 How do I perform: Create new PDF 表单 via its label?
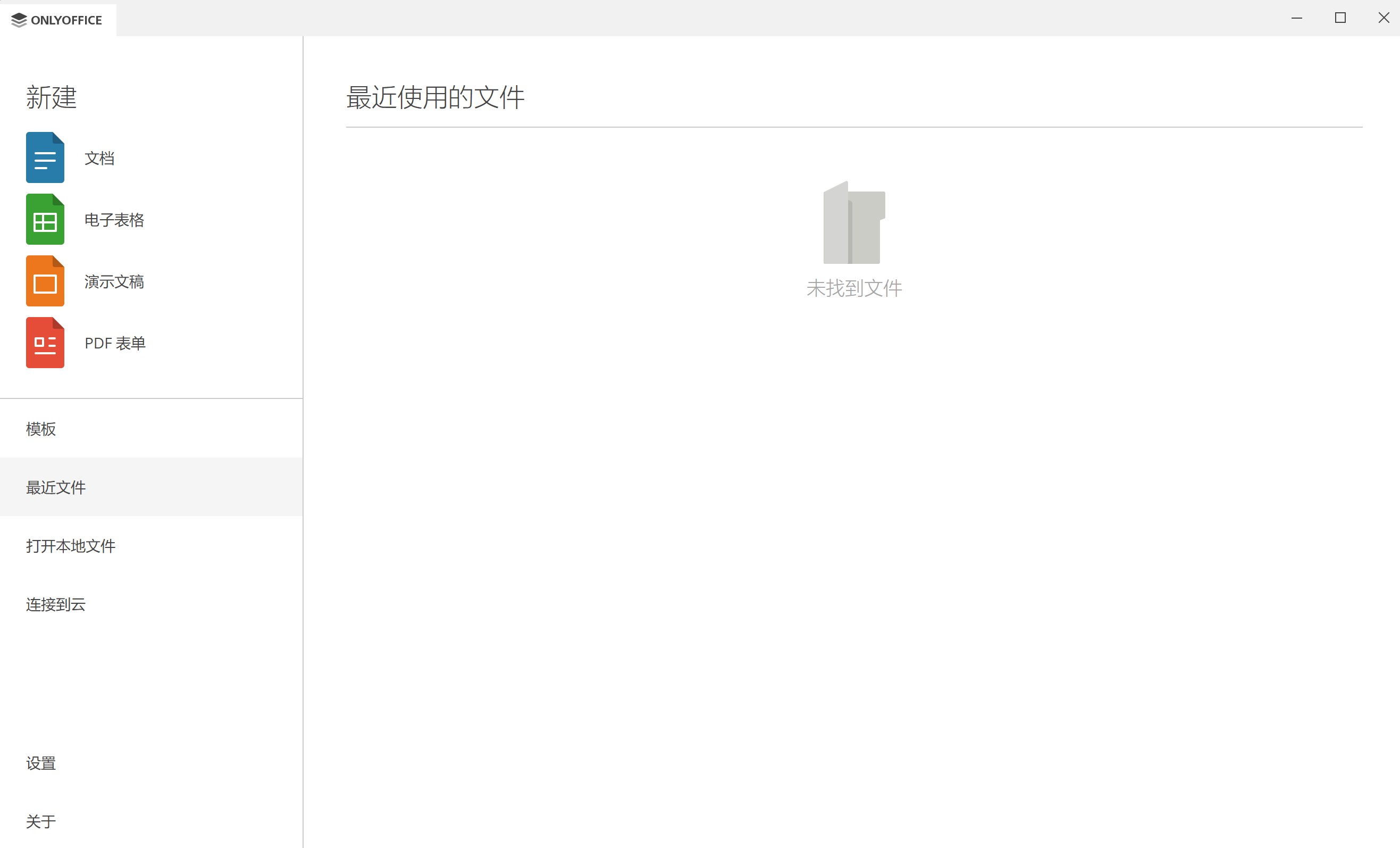pos(115,343)
